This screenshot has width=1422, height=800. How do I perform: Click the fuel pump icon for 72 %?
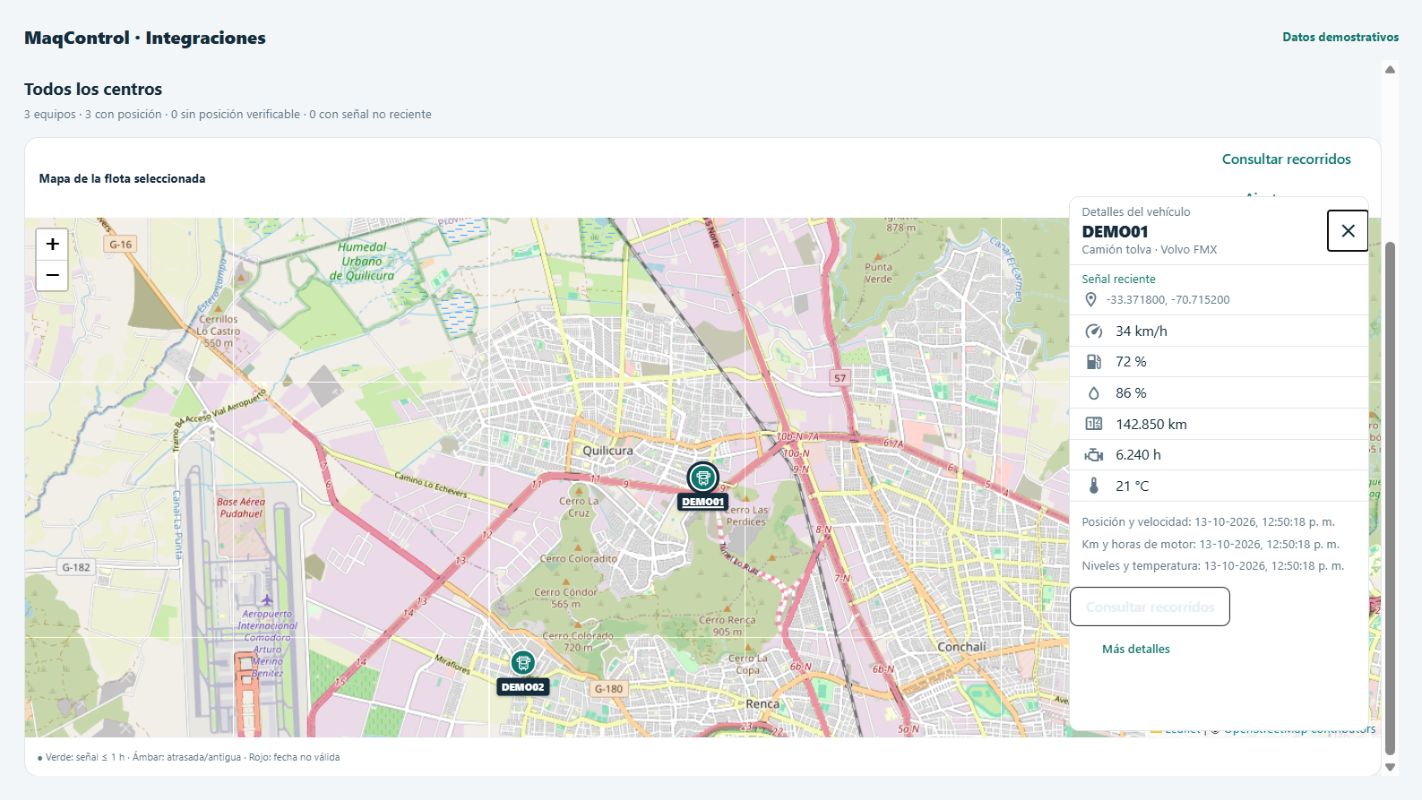(1093, 362)
